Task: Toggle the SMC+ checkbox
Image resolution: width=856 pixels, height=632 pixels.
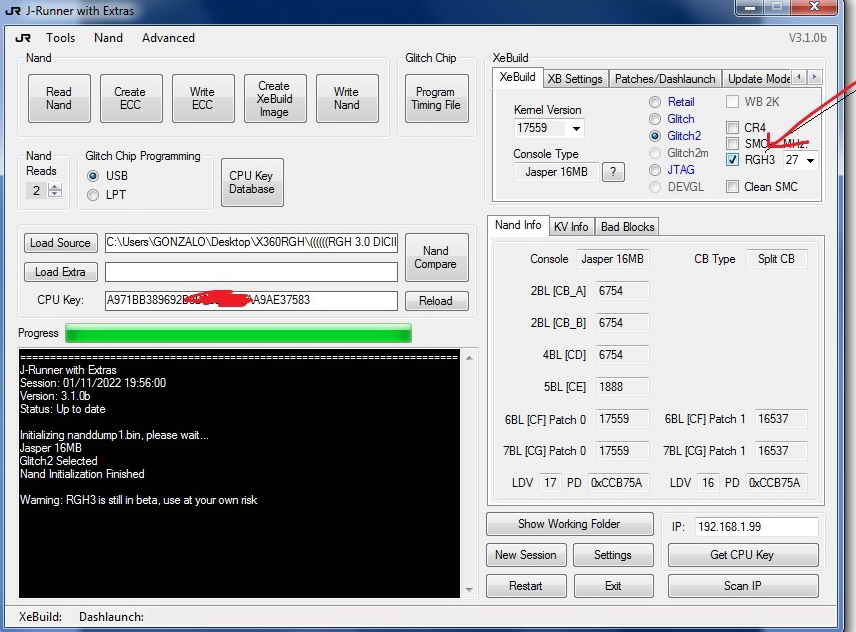Action: (733, 144)
